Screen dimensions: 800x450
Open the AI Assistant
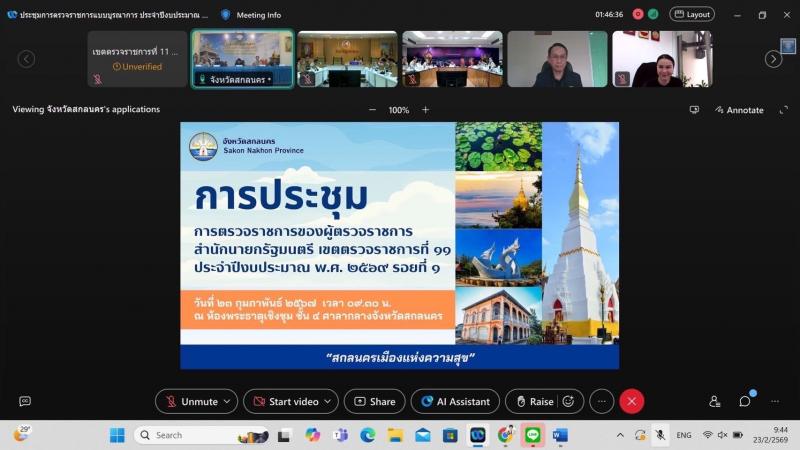[455, 402]
